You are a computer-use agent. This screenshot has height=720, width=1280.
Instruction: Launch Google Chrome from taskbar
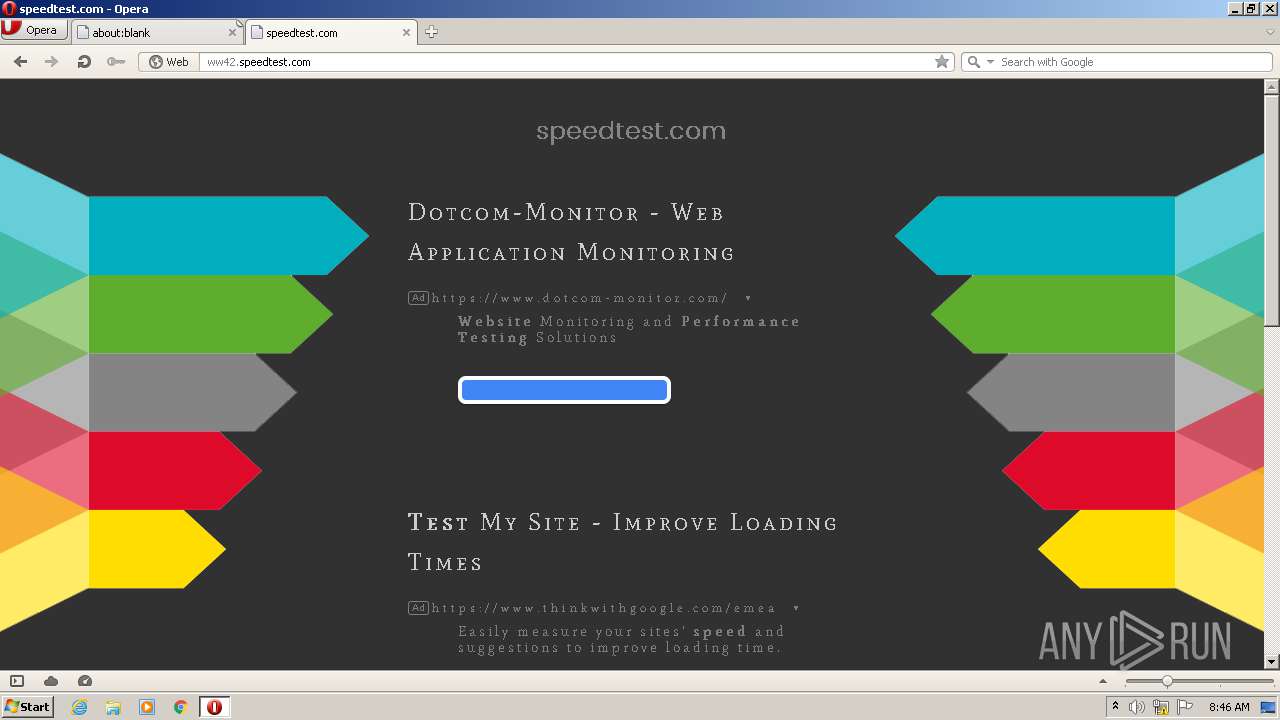pyautogui.click(x=180, y=707)
